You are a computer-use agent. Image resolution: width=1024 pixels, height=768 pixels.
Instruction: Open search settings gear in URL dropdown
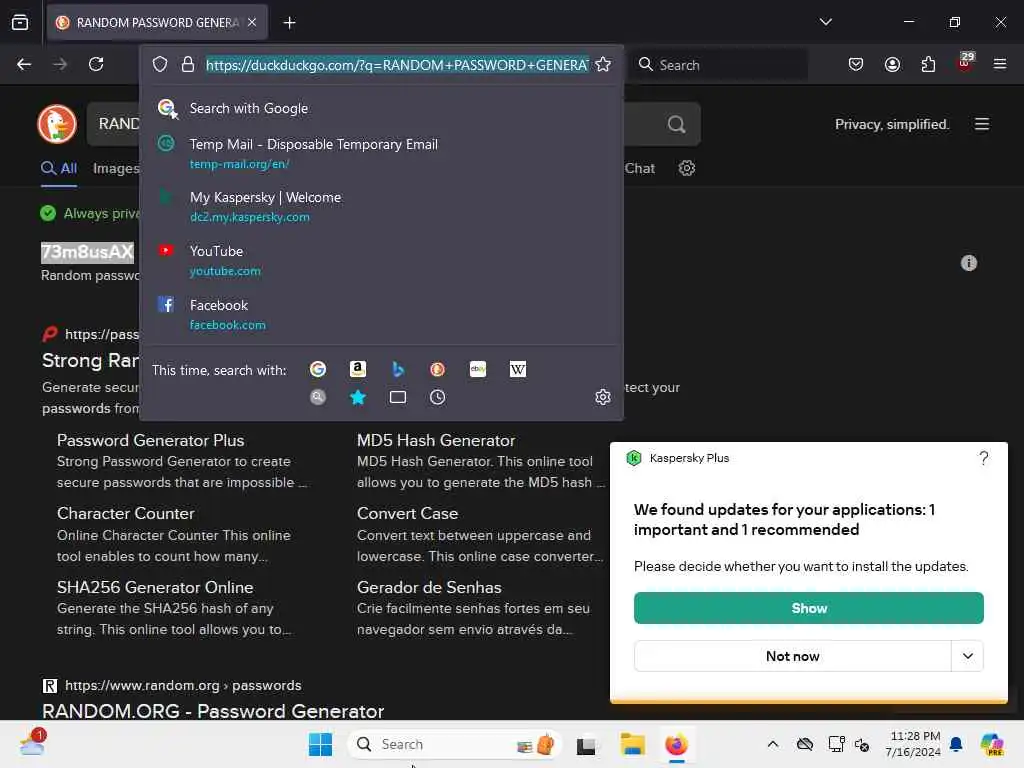pyautogui.click(x=603, y=397)
